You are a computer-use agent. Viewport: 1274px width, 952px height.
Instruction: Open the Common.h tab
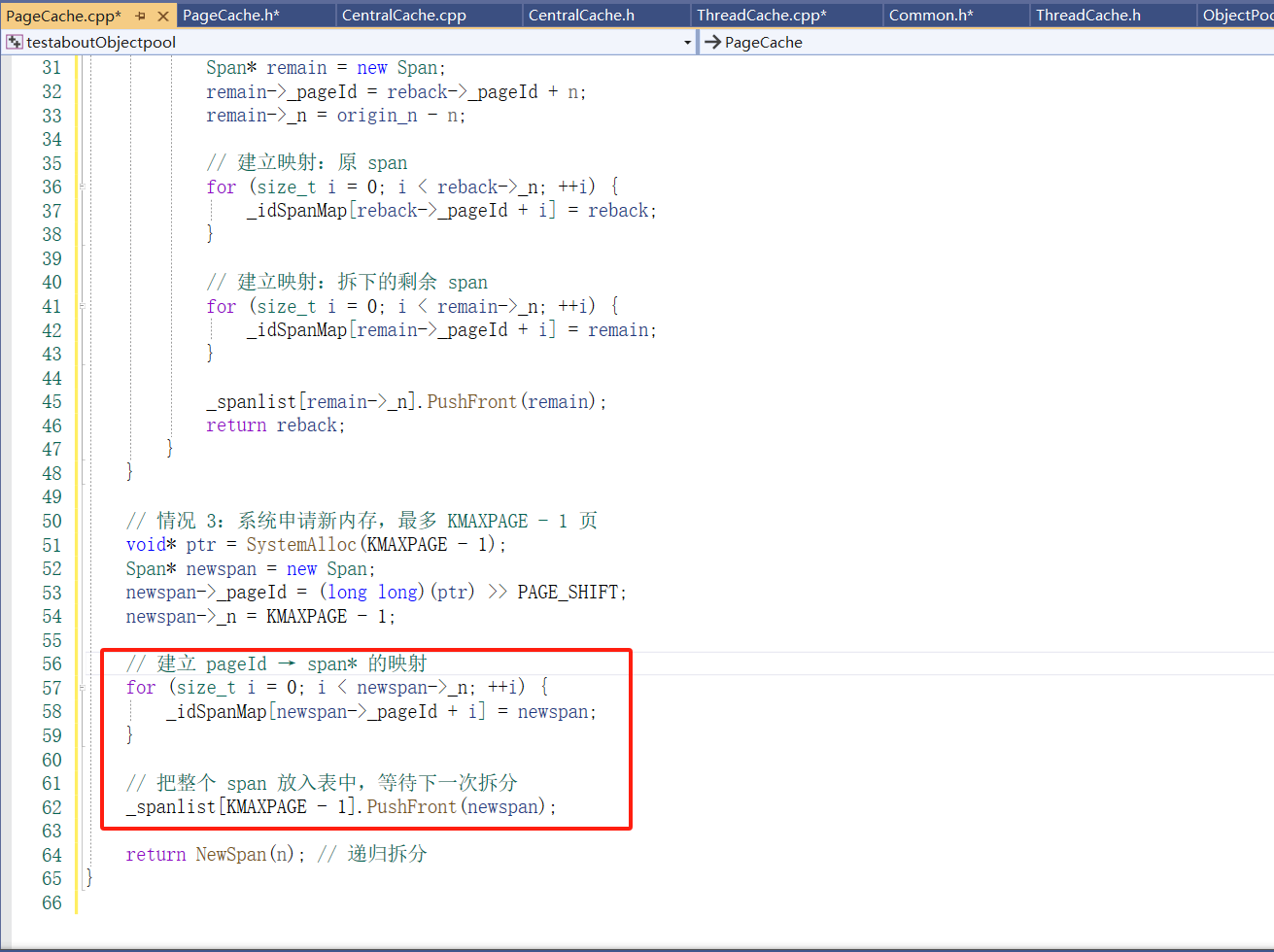pos(931,15)
